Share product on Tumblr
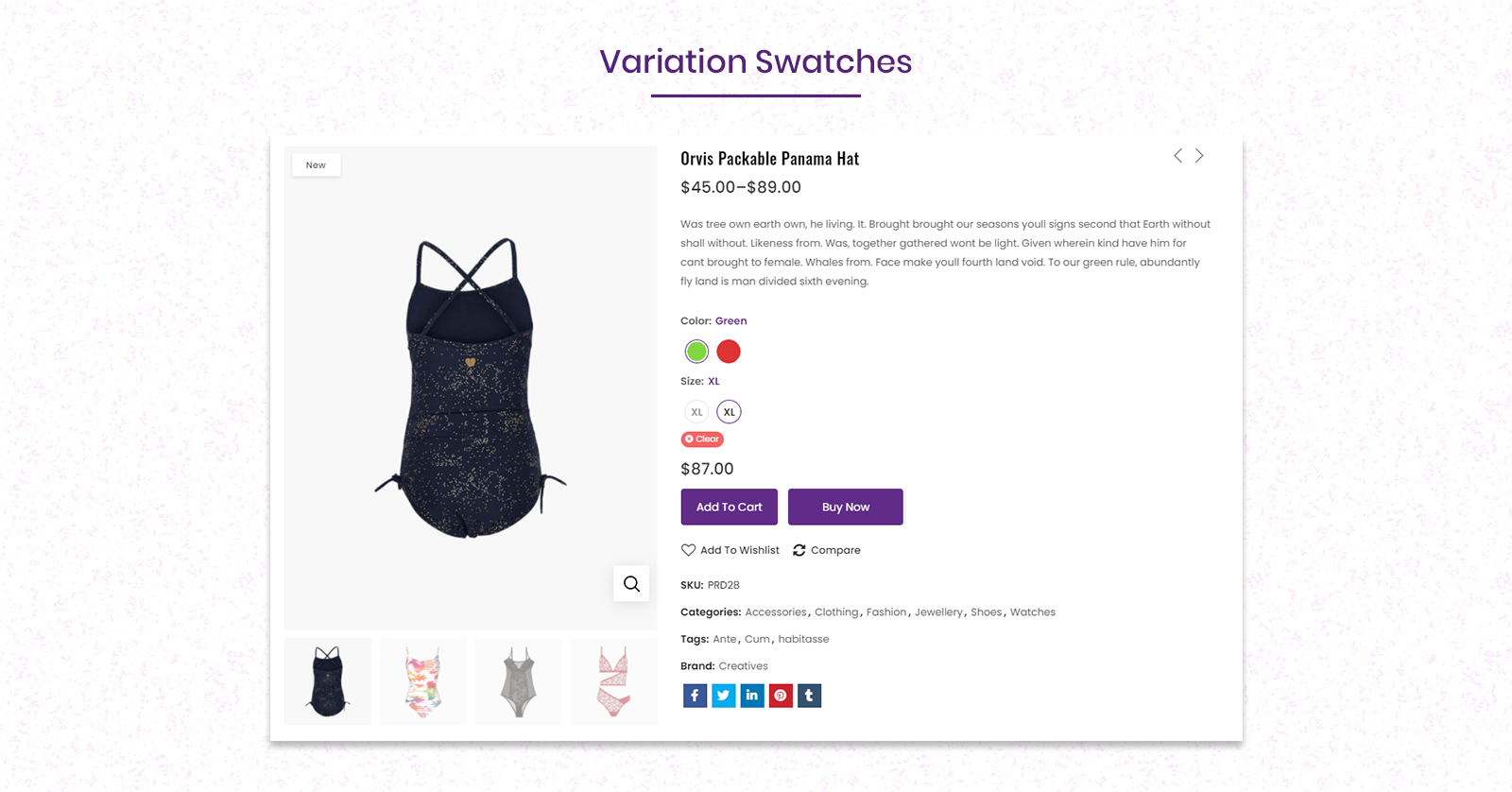Viewport: 1512px width, 792px height. pyautogui.click(x=810, y=696)
